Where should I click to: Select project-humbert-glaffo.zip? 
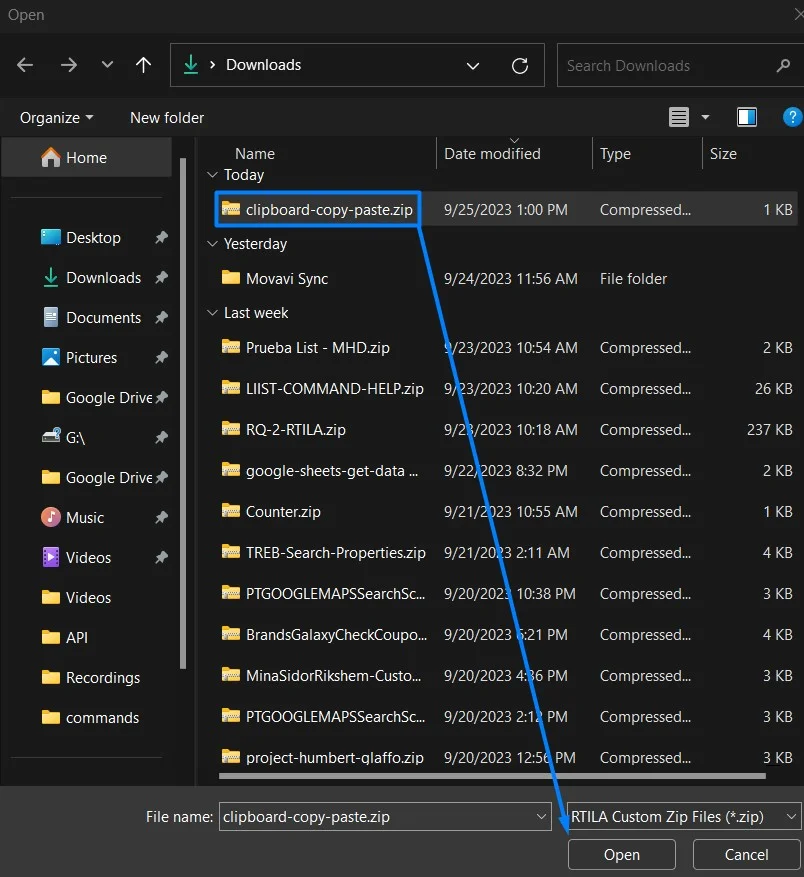point(335,758)
